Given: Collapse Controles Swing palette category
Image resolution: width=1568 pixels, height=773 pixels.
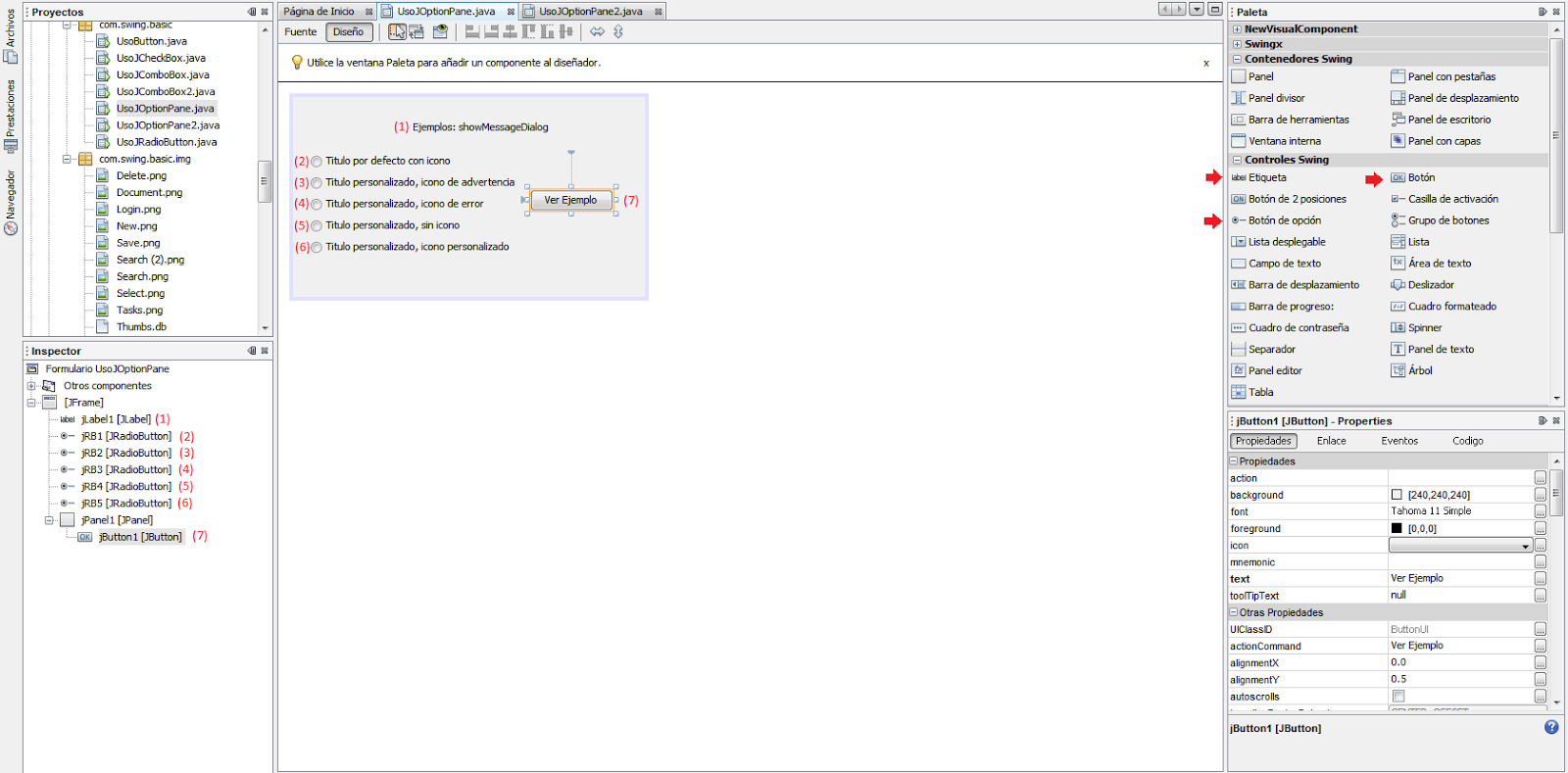Looking at the screenshot, I should tap(1237, 160).
